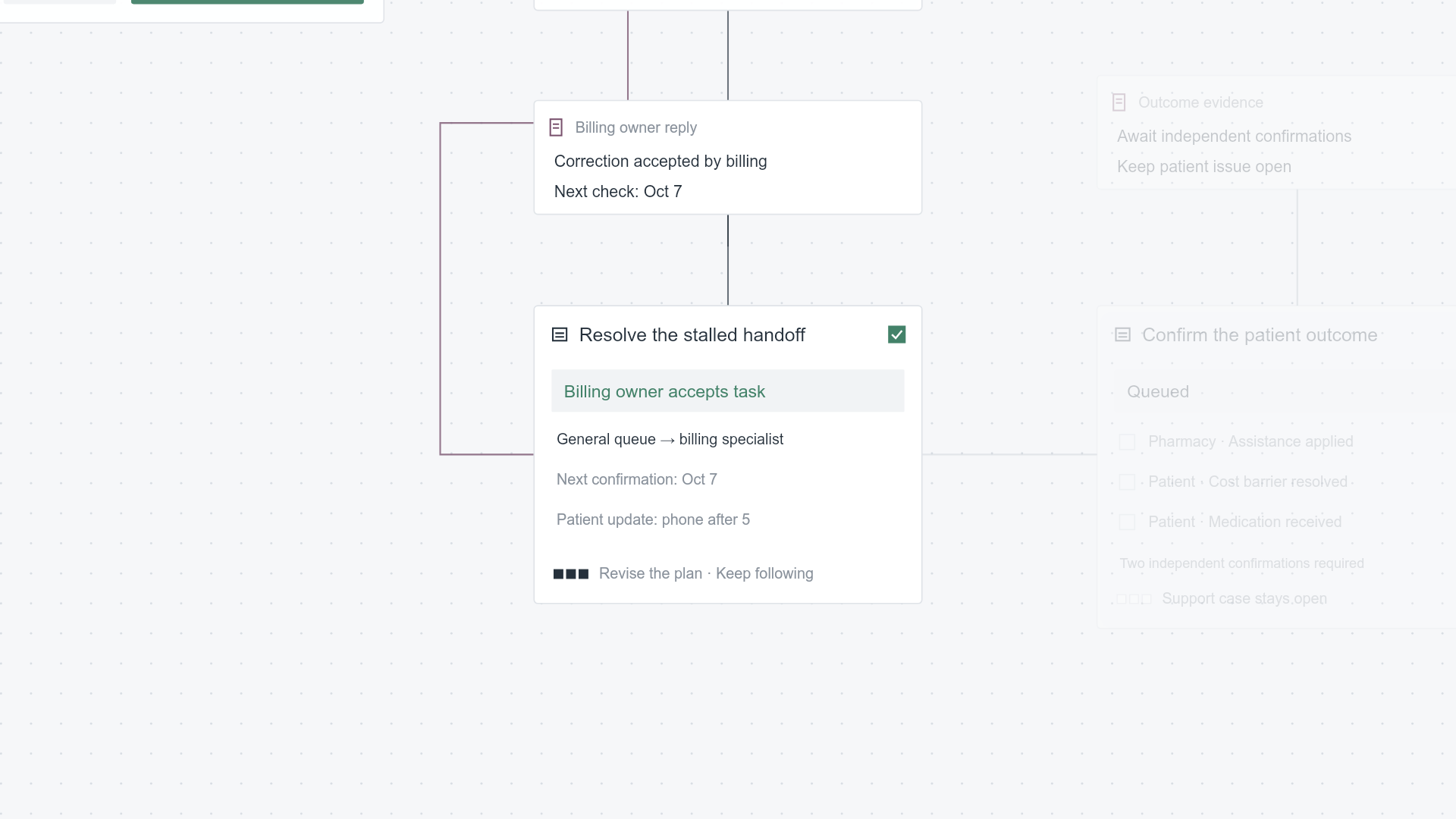The width and height of the screenshot is (1456, 819).
Task: Click the Confirm the patient outcome card icon
Action: click(x=1122, y=334)
